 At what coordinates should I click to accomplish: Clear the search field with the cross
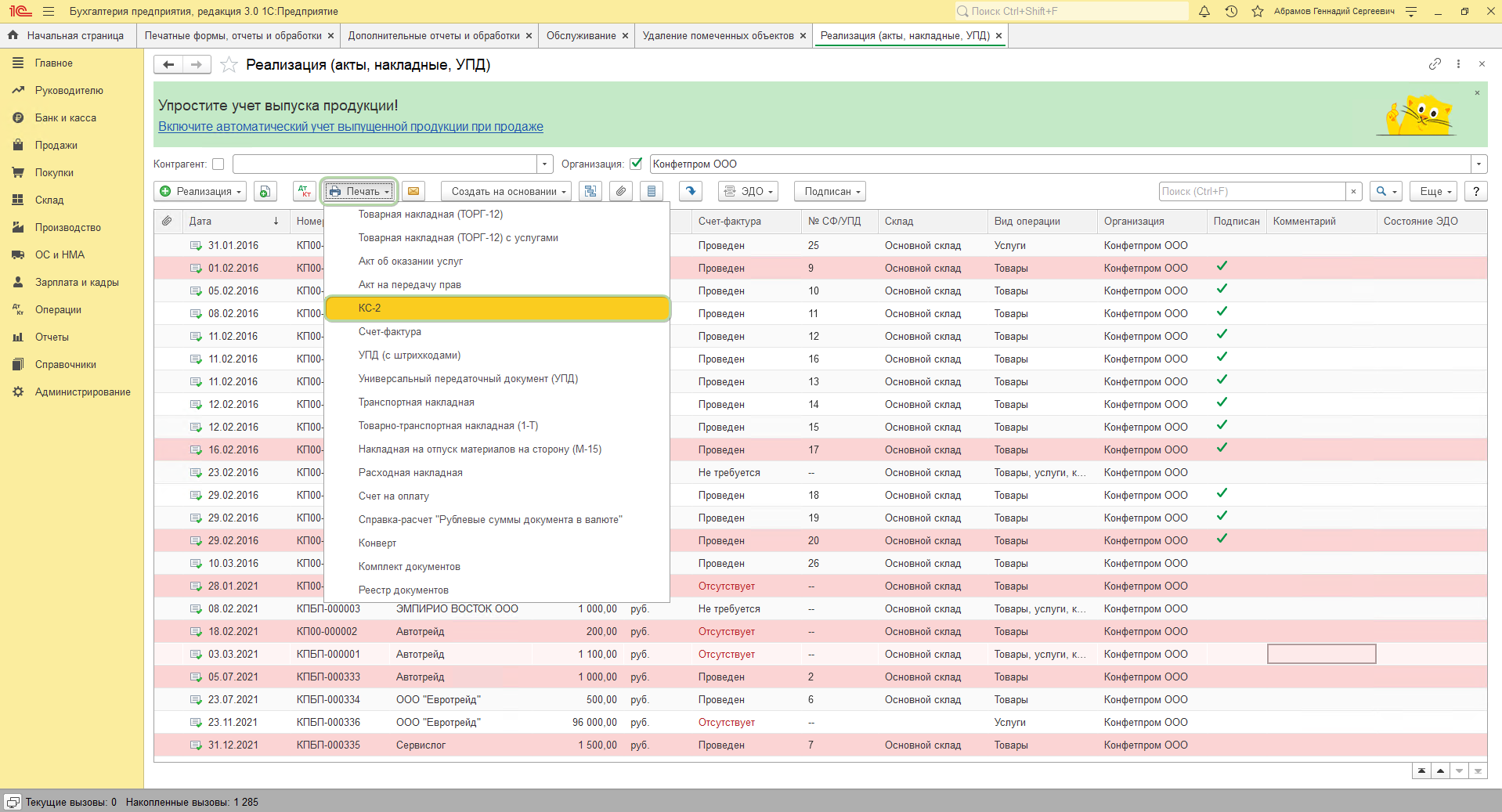coord(1353,192)
